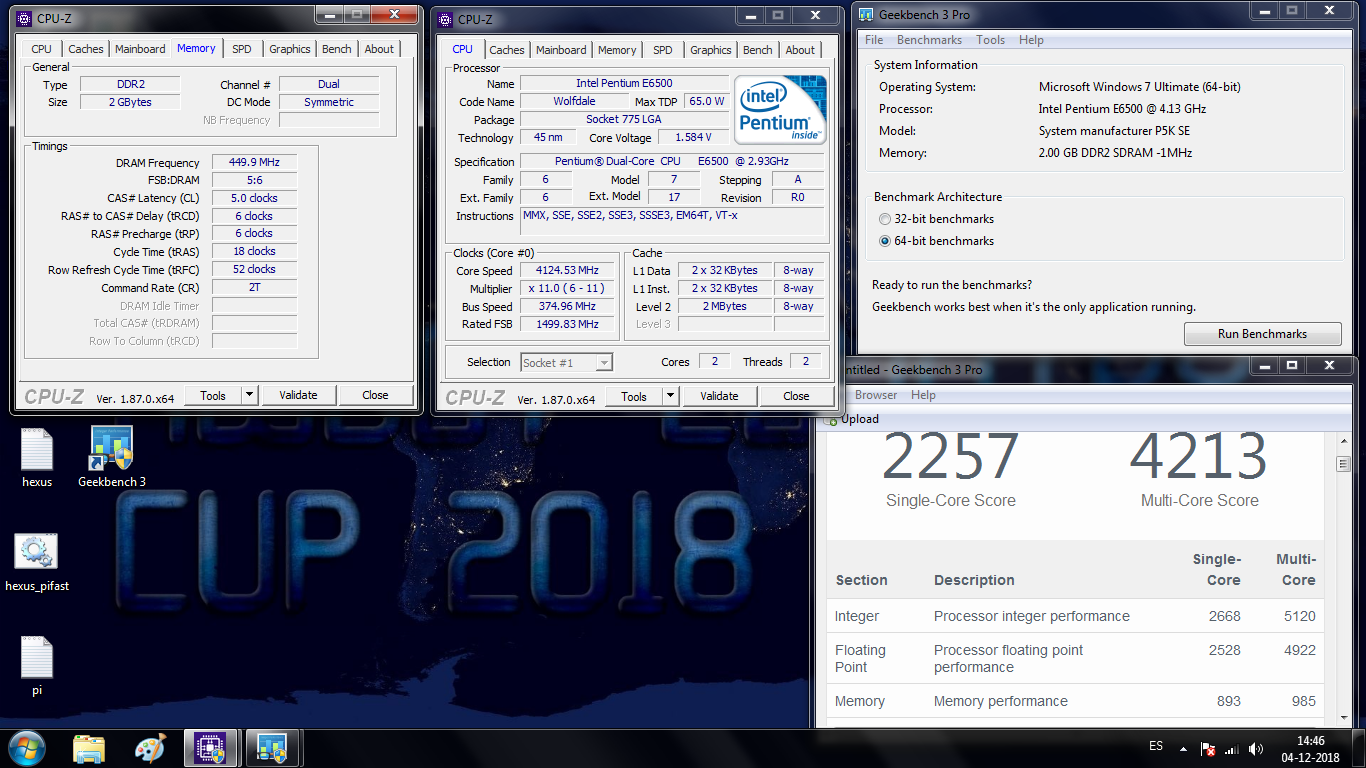Open SPD tab in memory CPU-Z window
The image size is (1366, 768).
[242, 49]
